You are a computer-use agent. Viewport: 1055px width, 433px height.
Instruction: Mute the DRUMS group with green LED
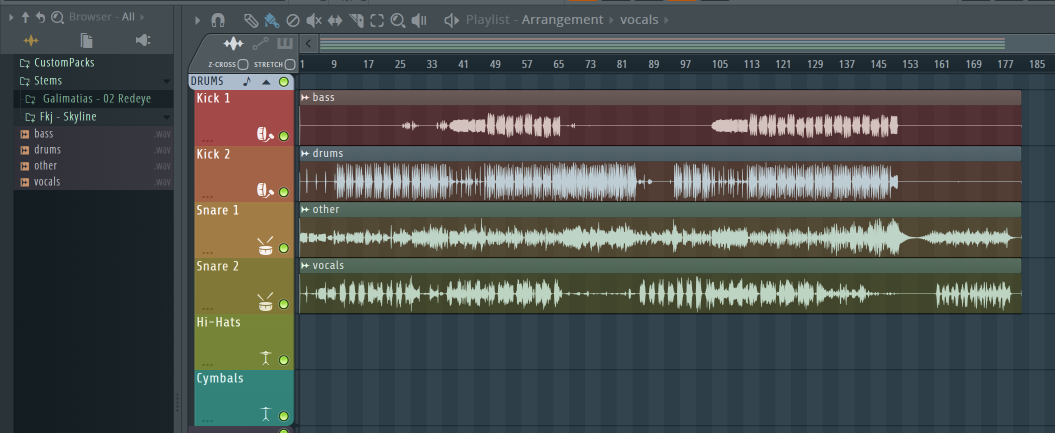[x=284, y=81]
